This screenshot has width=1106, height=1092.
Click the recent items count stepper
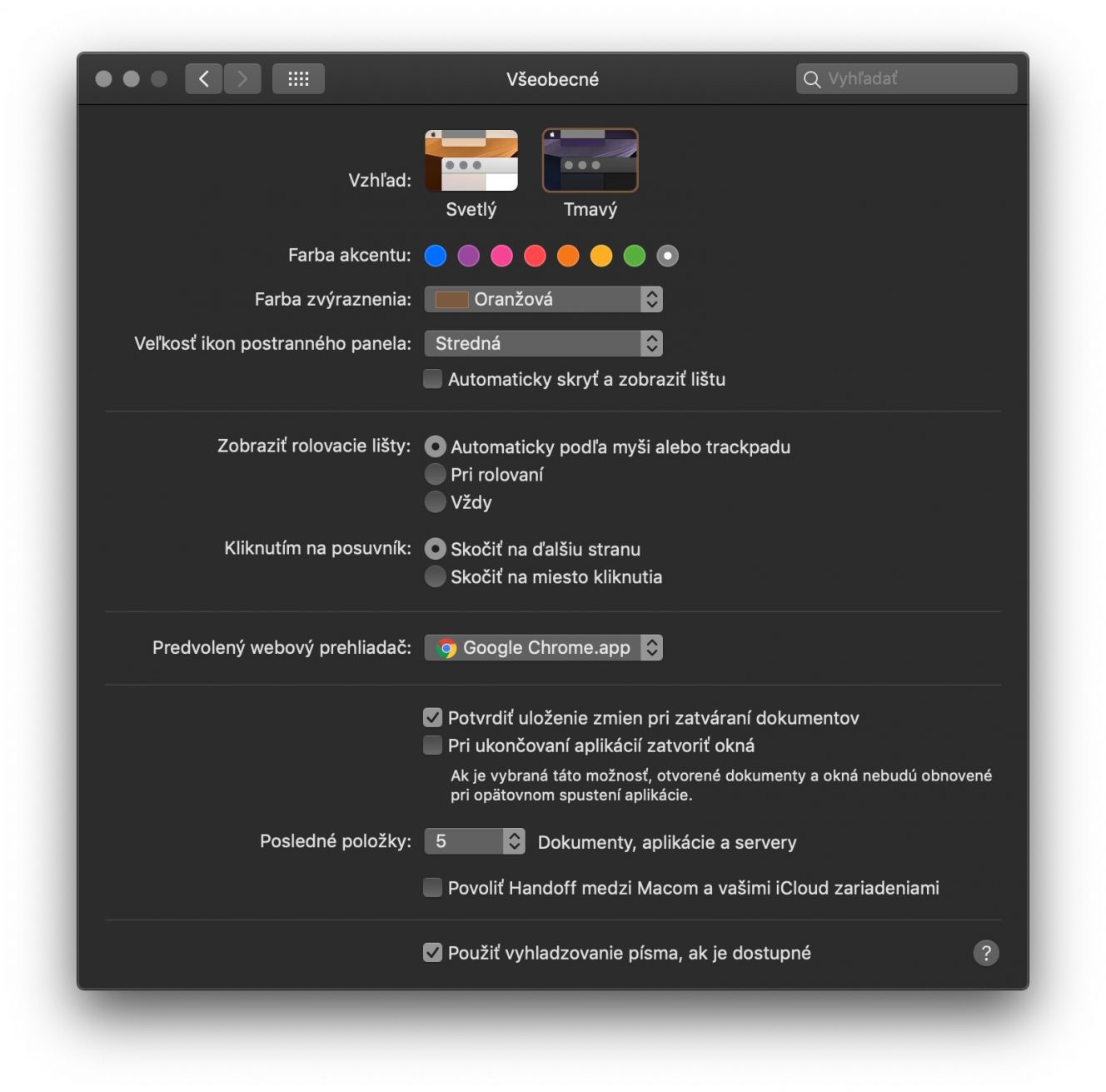tap(515, 841)
